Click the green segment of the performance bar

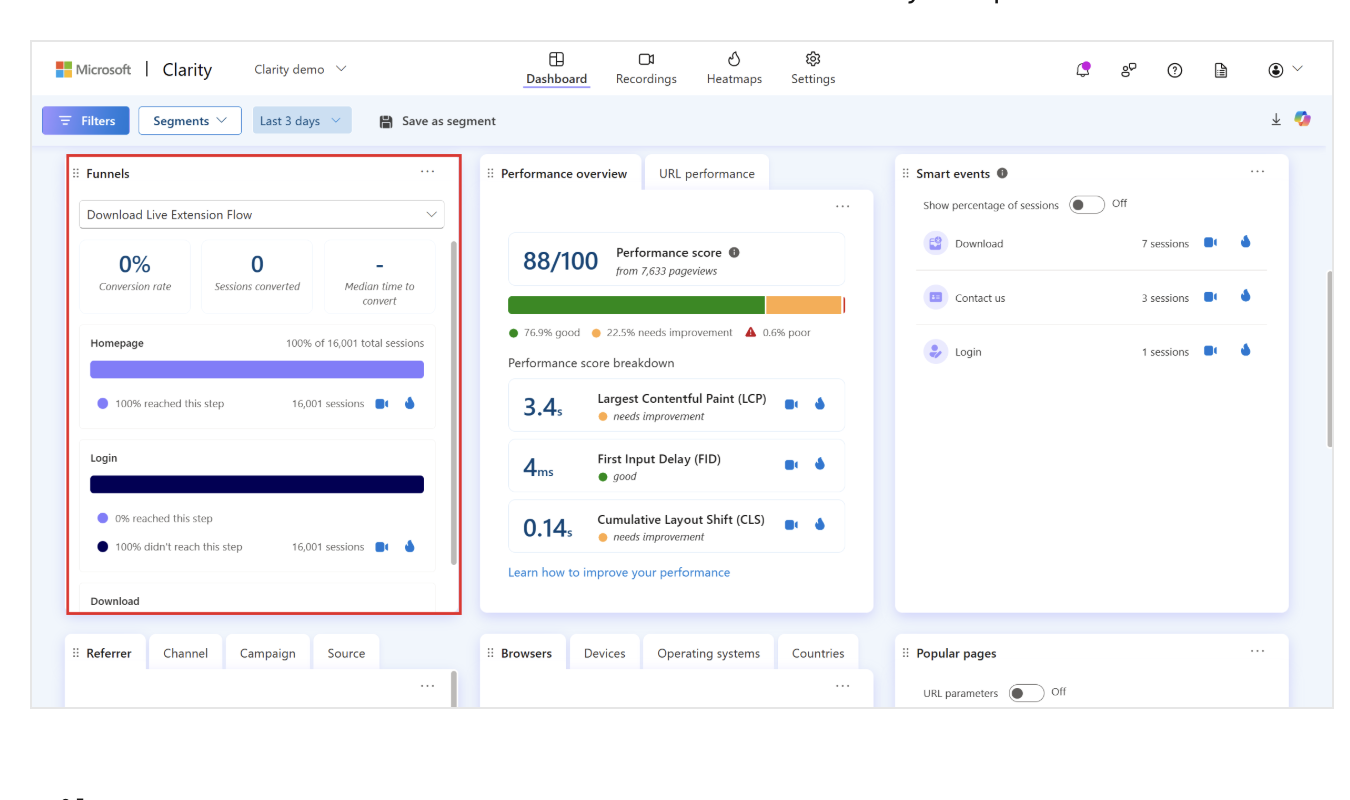(636, 303)
